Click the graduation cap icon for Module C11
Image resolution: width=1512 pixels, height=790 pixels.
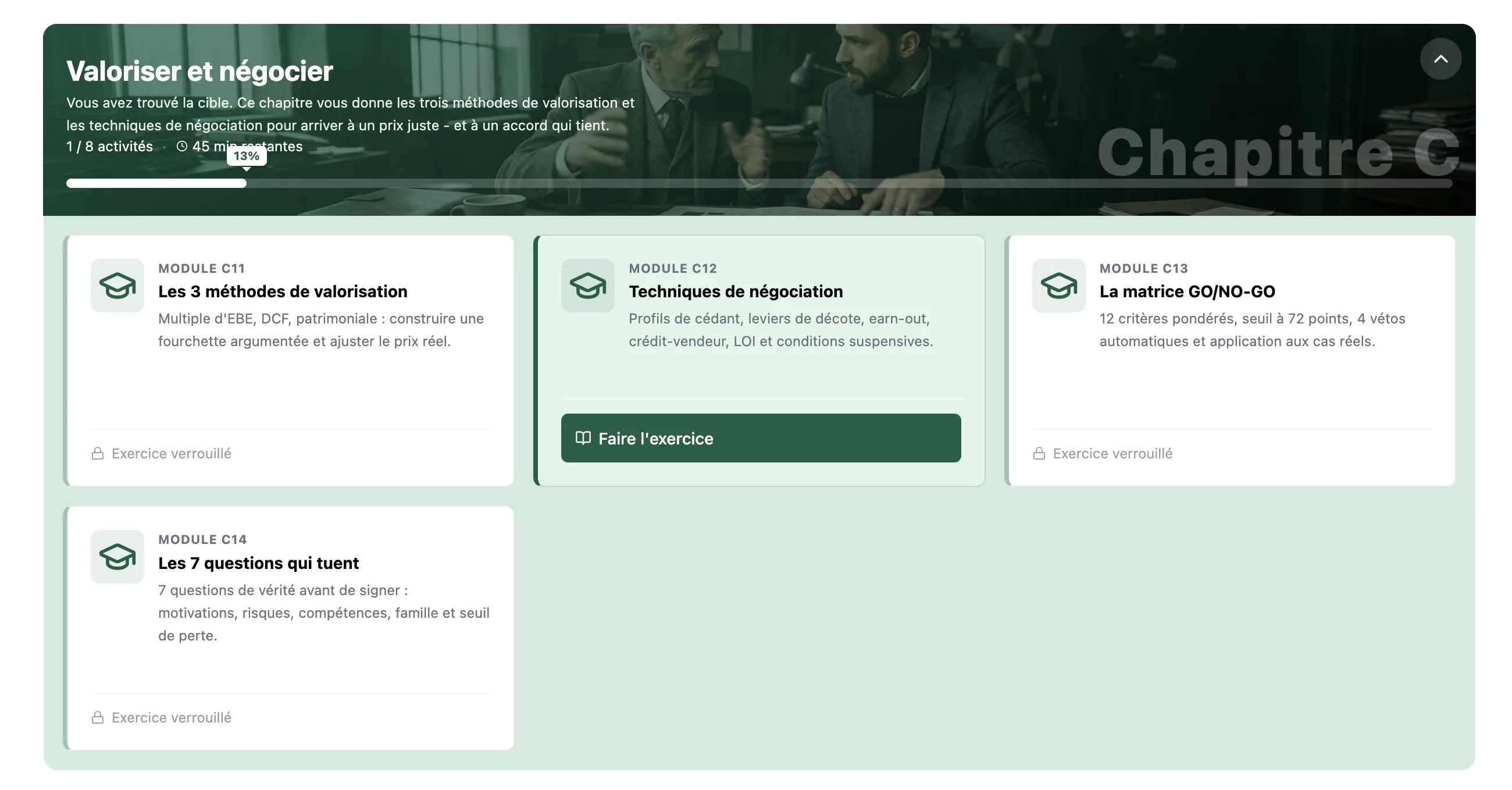click(x=117, y=286)
